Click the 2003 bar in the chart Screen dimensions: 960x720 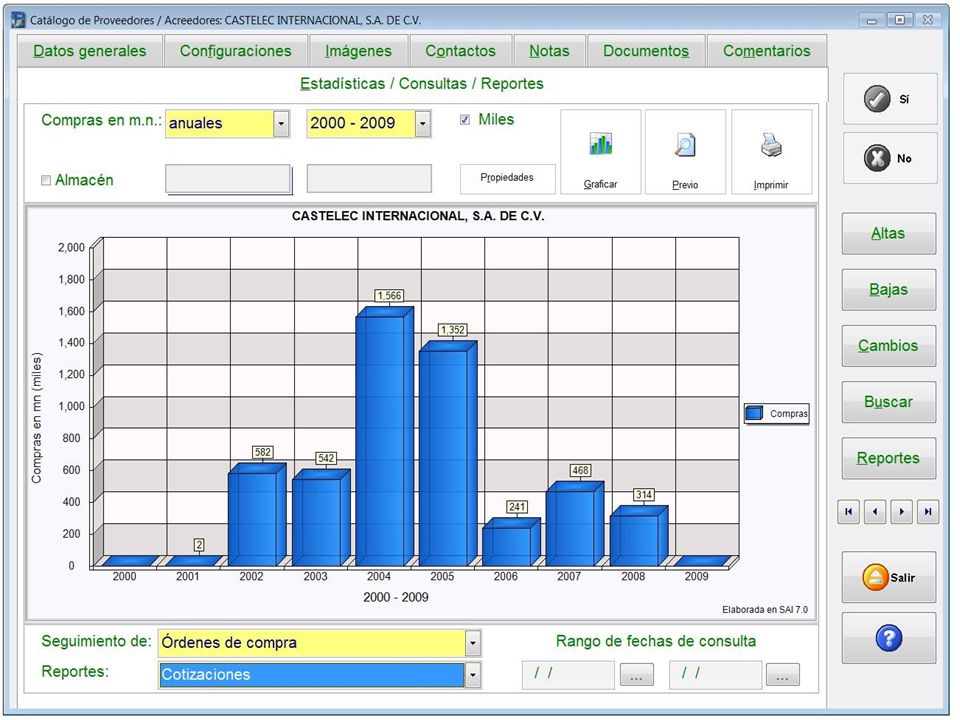coord(321,517)
